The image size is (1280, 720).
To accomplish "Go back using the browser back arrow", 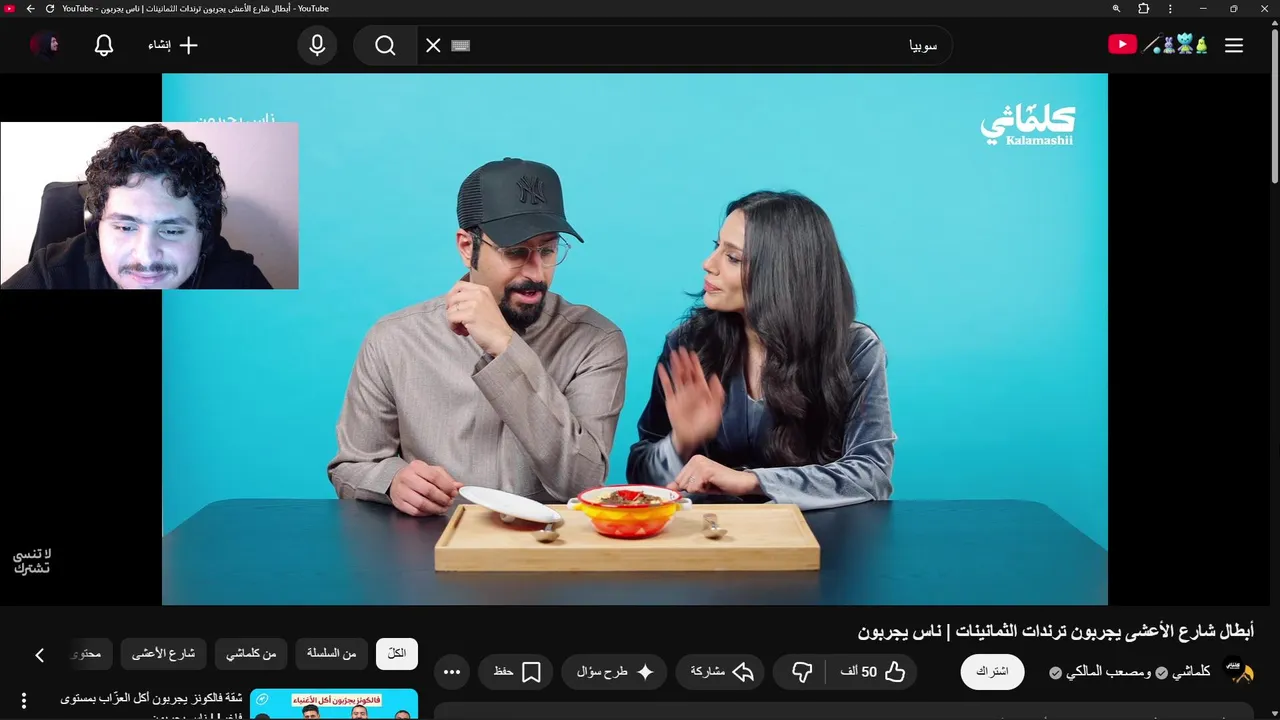I will [x=30, y=9].
